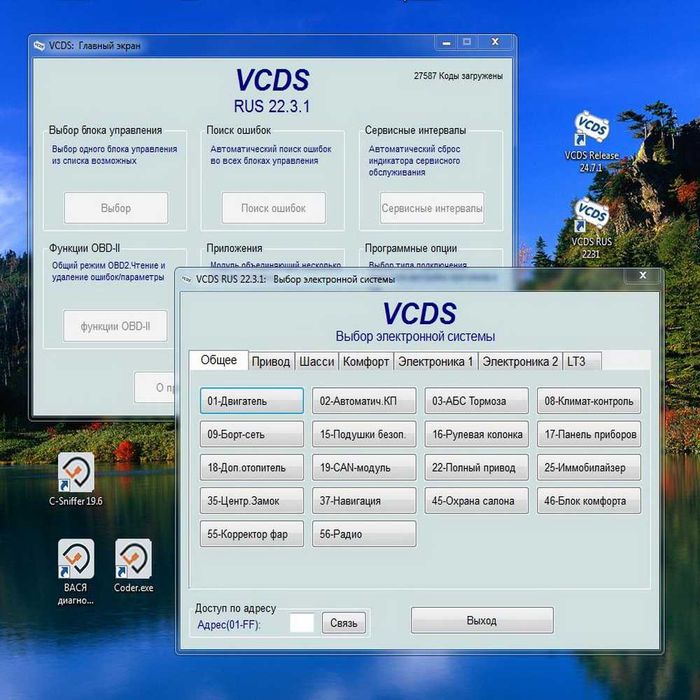Select 56-Радио module
Screen dimensions: 700x700
click(x=364, y=534)
